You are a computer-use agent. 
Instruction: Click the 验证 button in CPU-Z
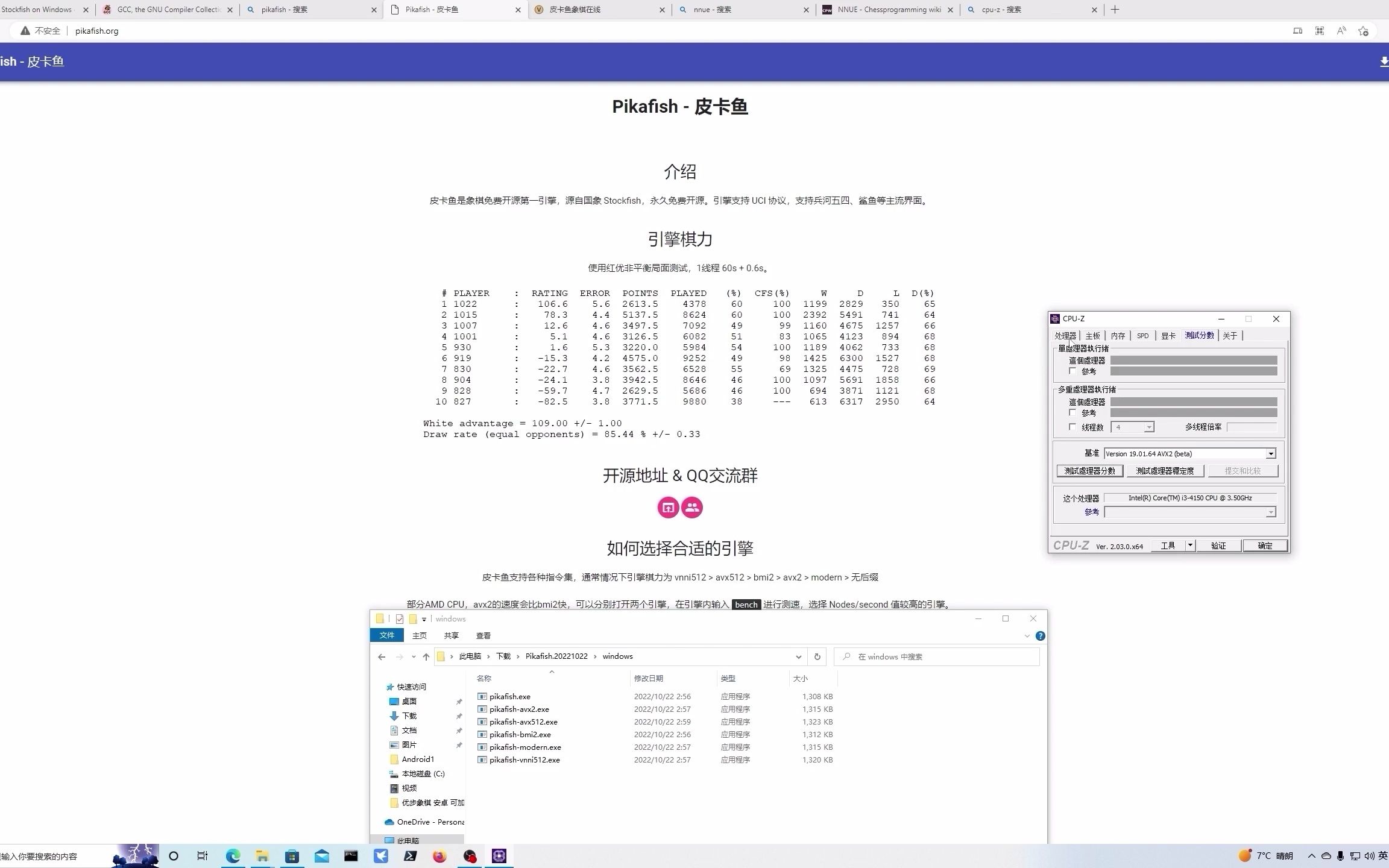tap(1219, 545)
